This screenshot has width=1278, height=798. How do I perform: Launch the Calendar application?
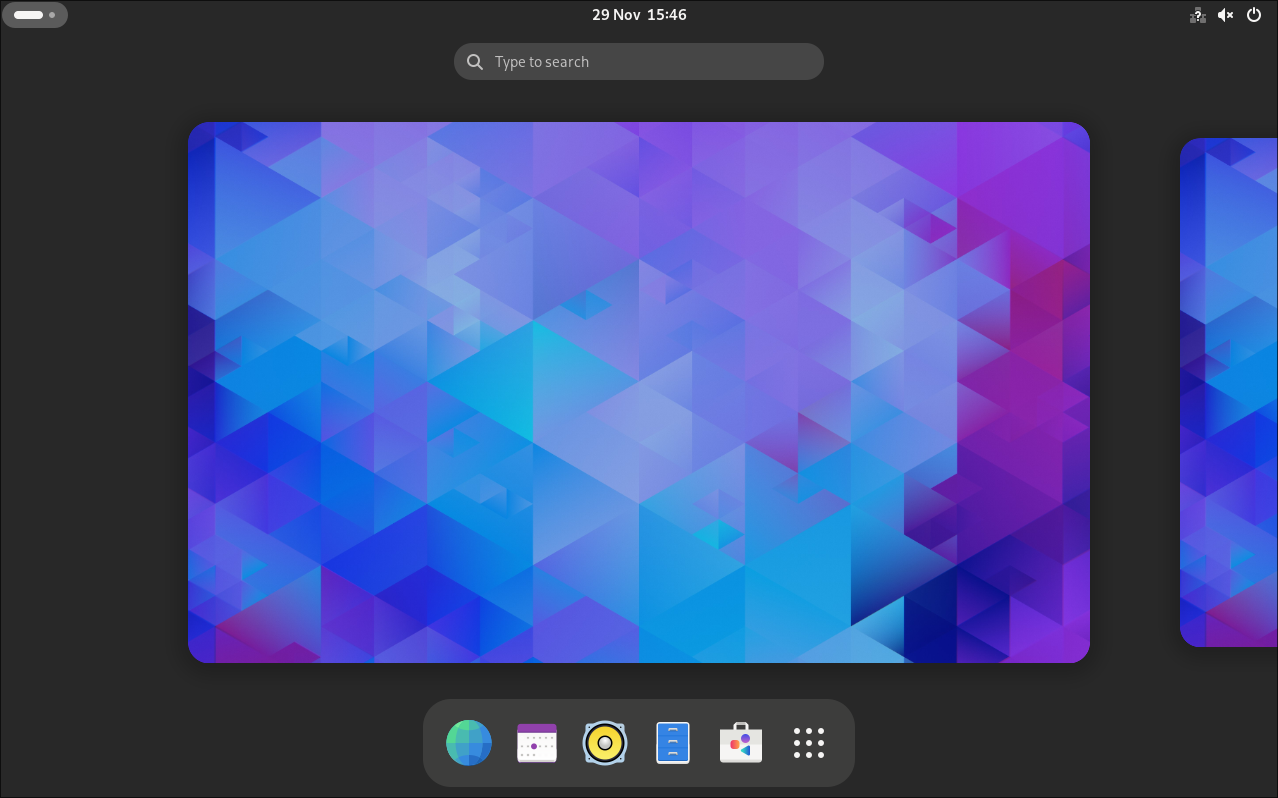(537, 743)
